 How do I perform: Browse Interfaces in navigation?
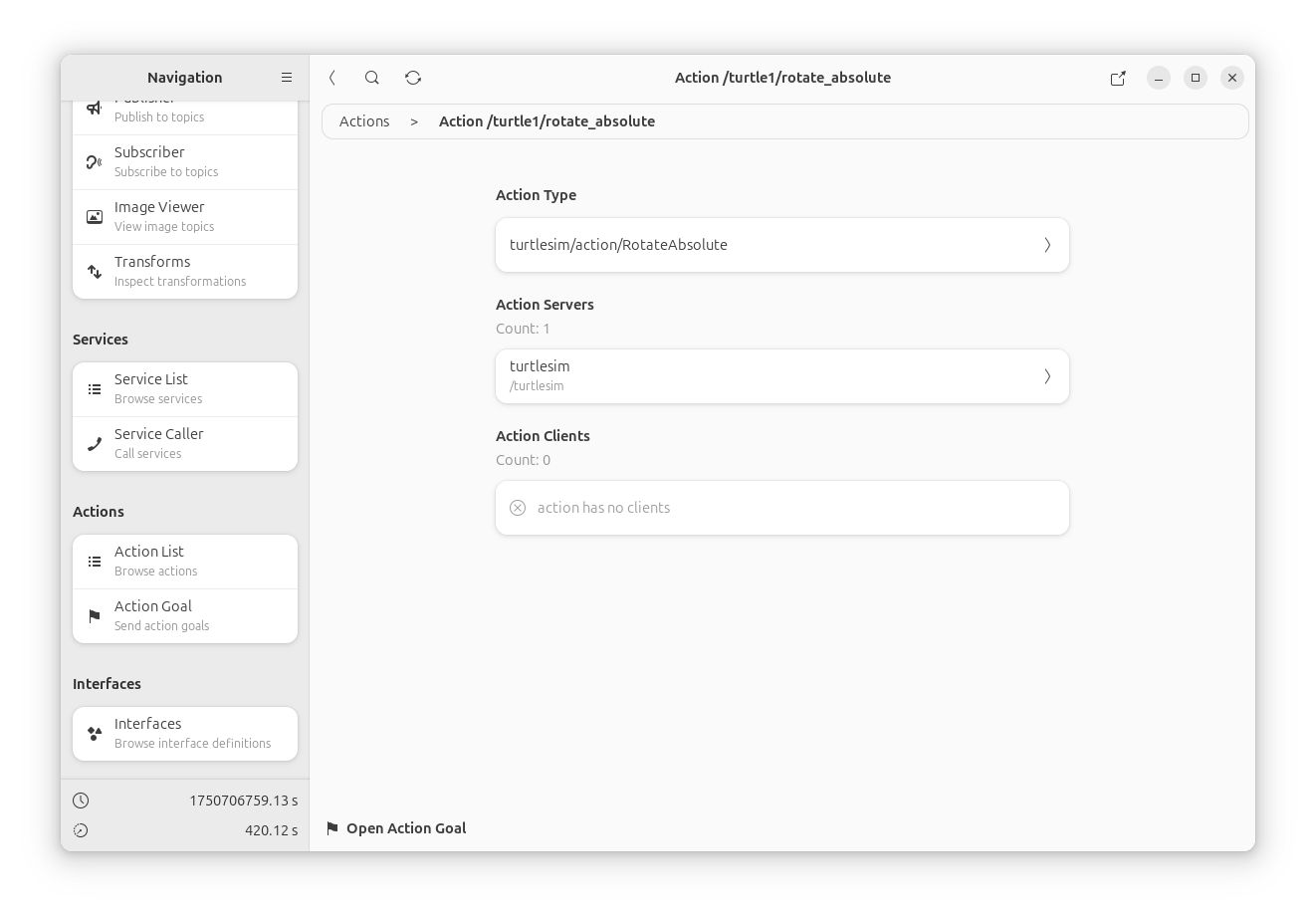185,734
